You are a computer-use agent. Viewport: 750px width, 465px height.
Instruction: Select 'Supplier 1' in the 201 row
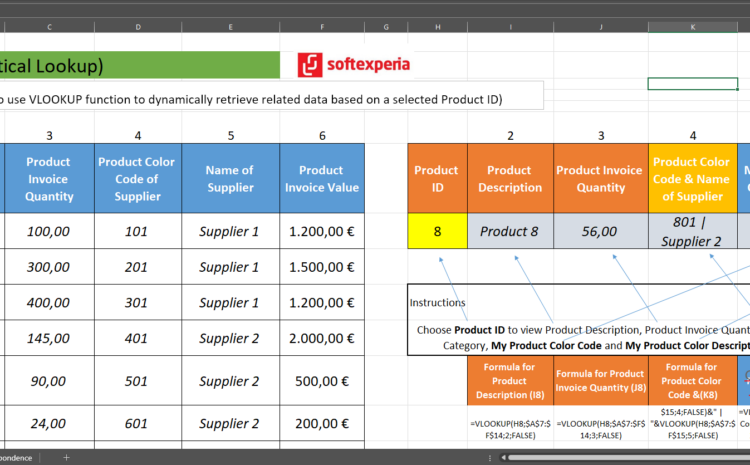[231, 267]
